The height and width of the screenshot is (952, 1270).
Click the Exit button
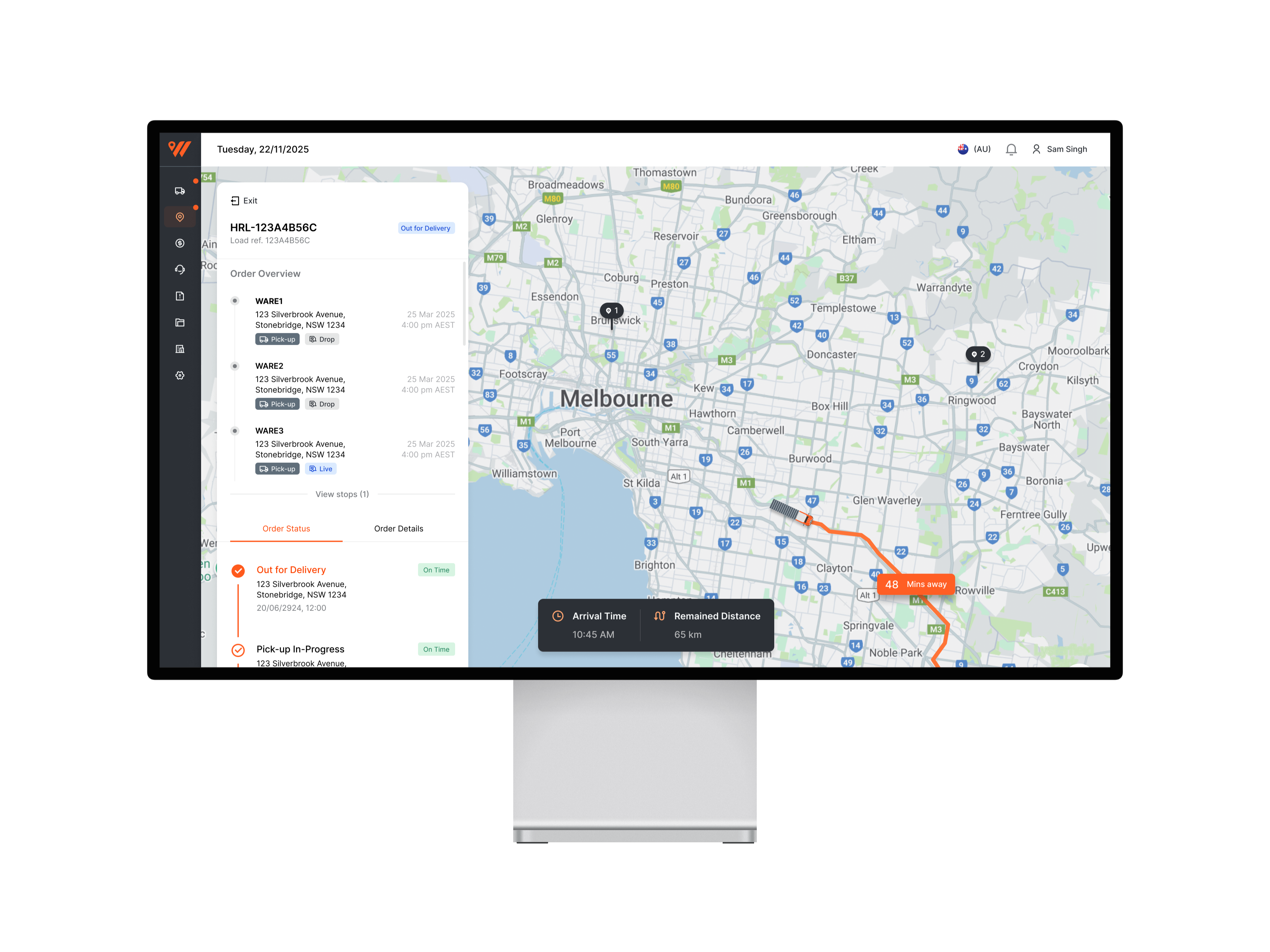click(x=244, y=201)
